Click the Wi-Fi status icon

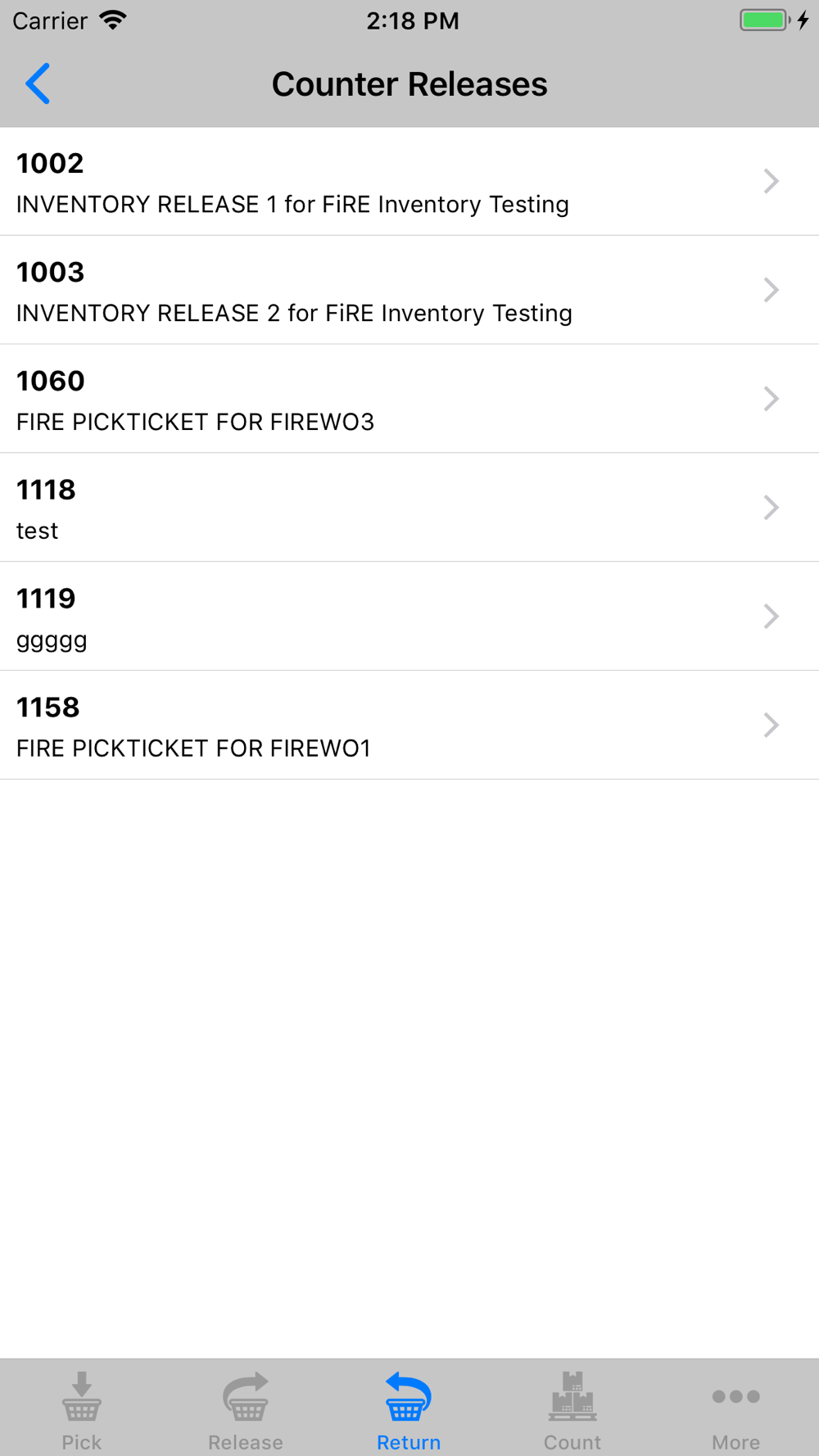(113, 20)
